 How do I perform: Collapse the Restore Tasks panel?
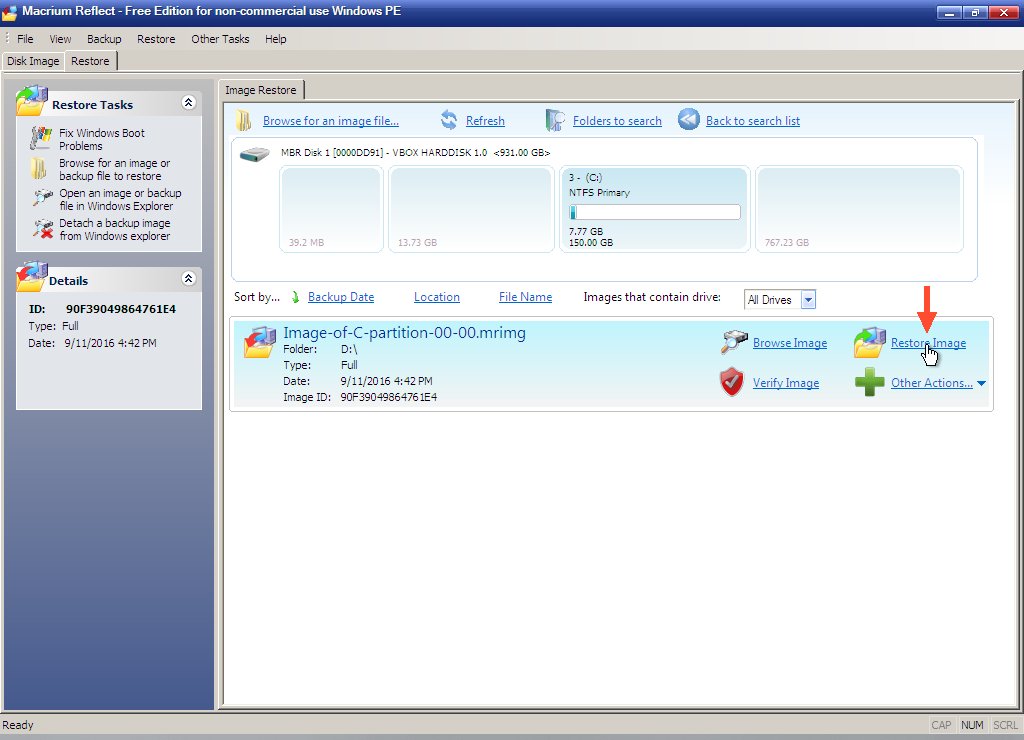(188, 103)
